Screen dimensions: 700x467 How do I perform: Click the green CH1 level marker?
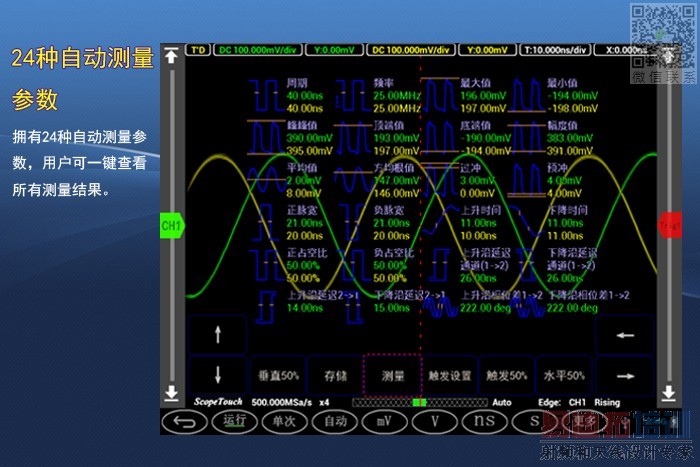tap(171, 225)
